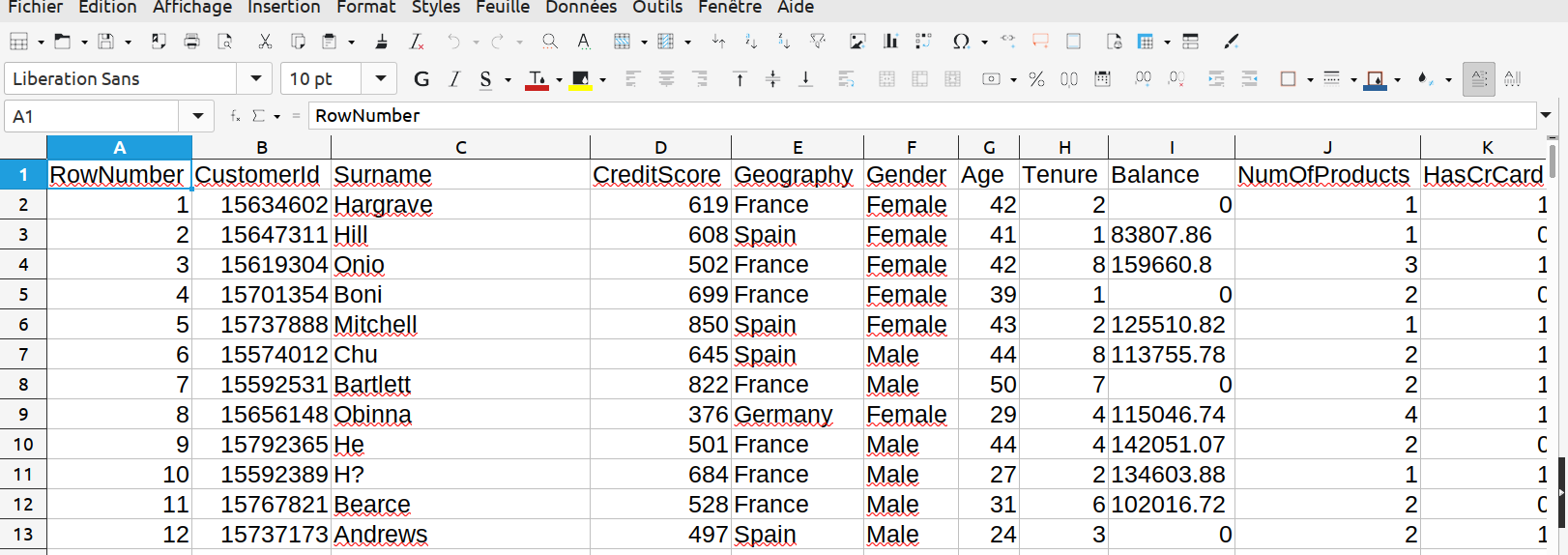Select row 7 header

pyautogui.click(x=23, y=355)
